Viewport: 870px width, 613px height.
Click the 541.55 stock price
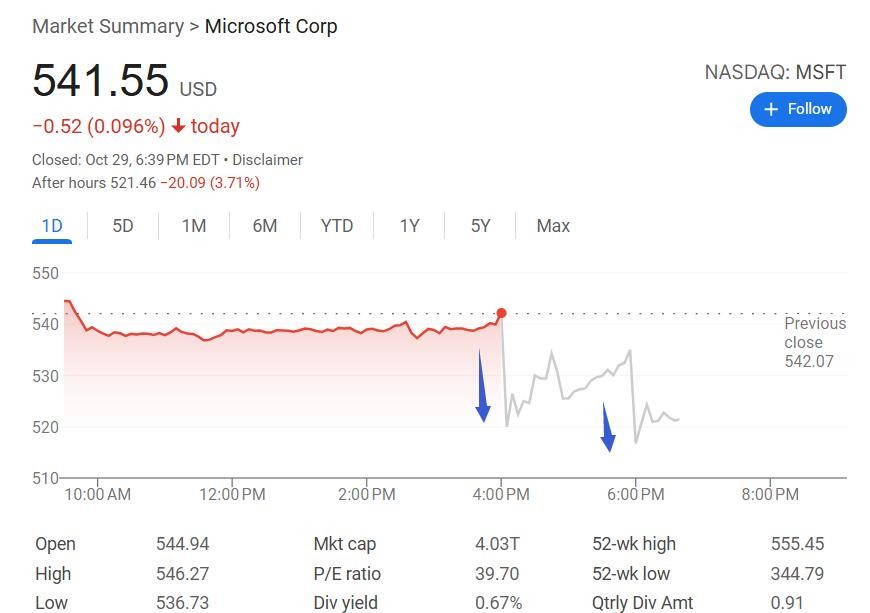point(100,81)
